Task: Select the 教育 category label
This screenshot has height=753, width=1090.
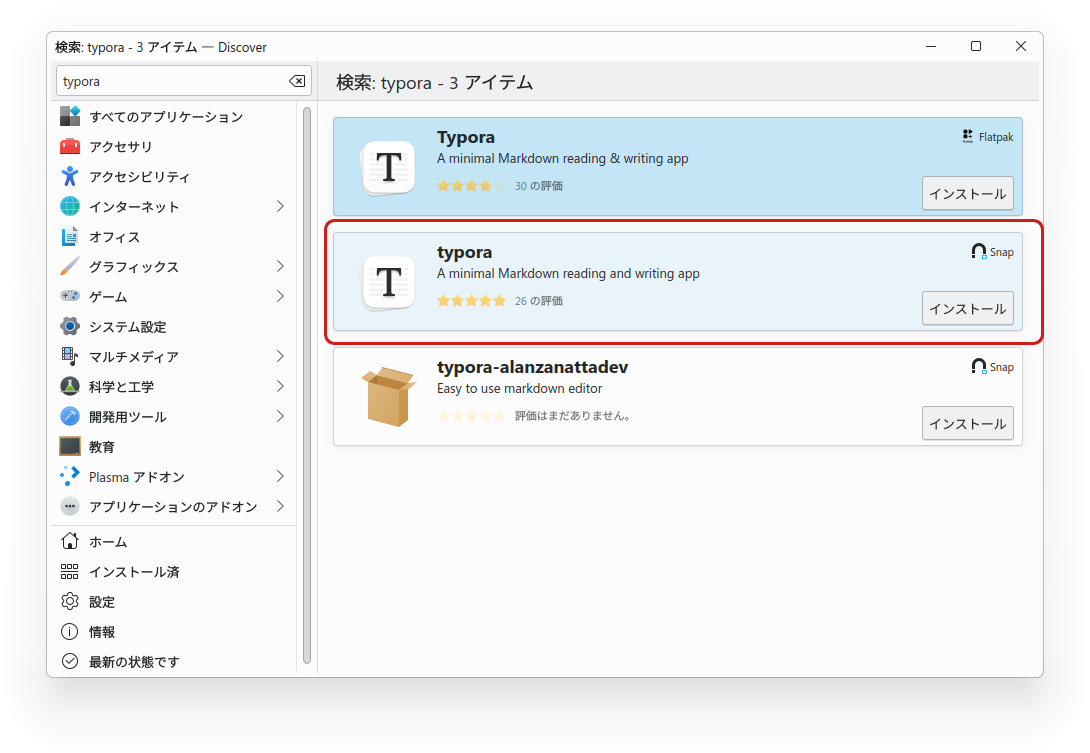Action: coord(101,447)
